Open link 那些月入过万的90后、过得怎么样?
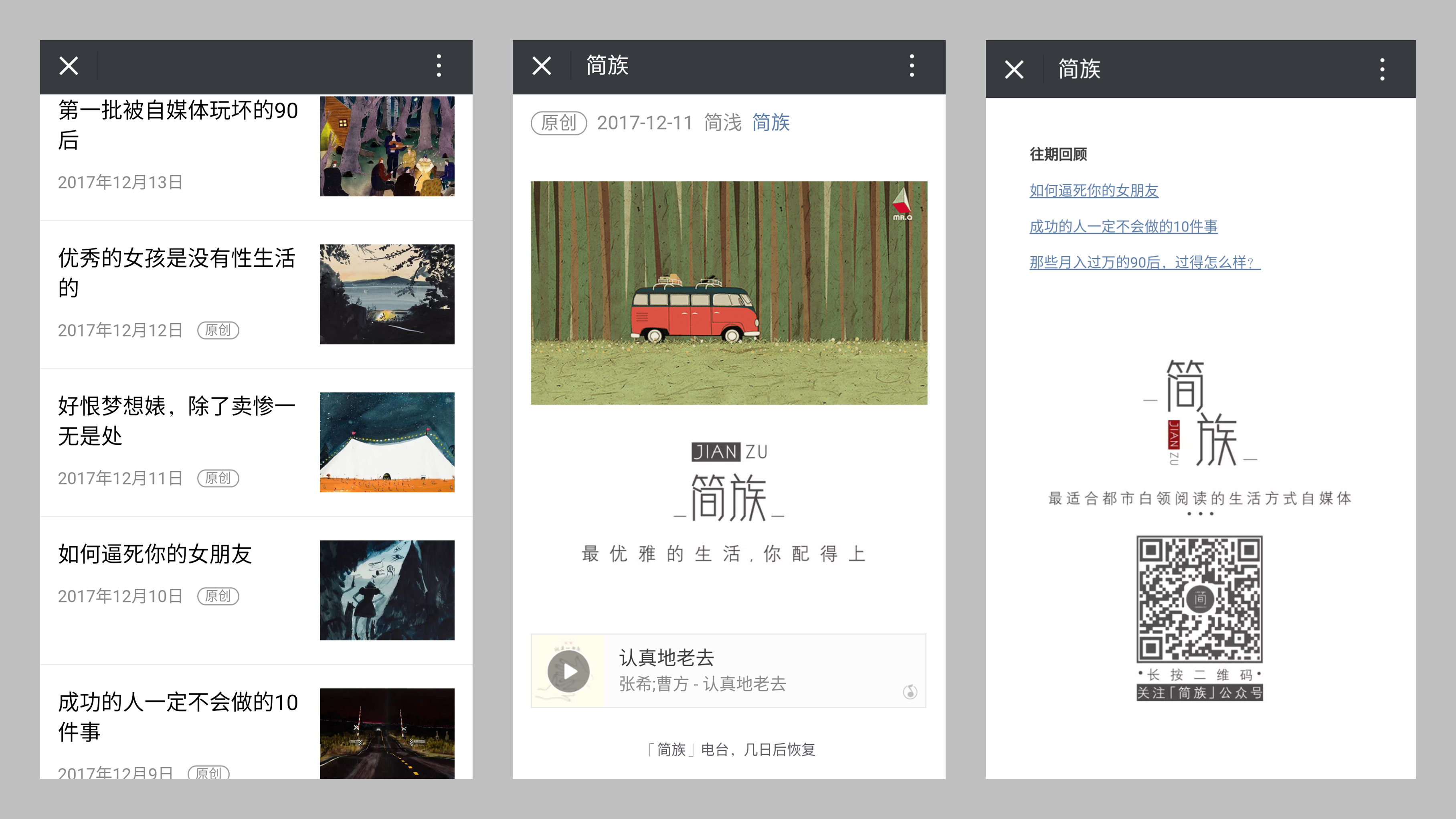The width and height of the screenshot is (1456, 819). point(1145,262)
